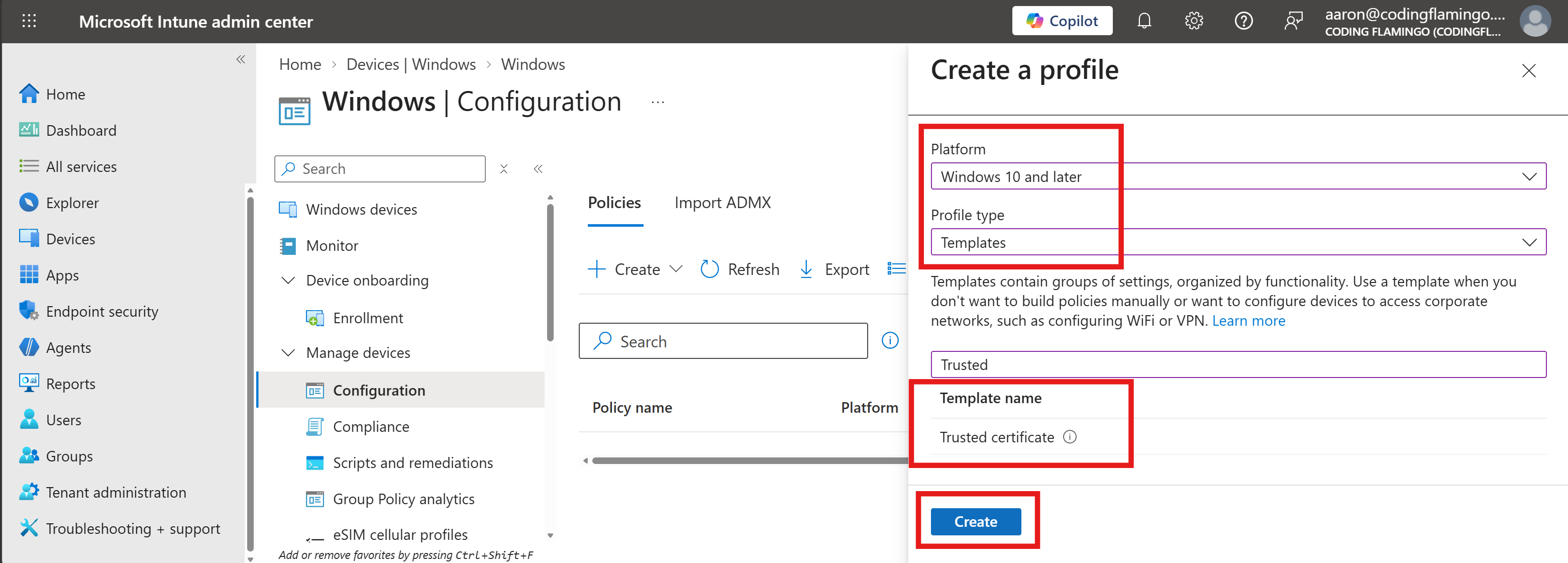Clear the resource menu search
Viewport: 1568px width, 563px height.
point(503,169)
